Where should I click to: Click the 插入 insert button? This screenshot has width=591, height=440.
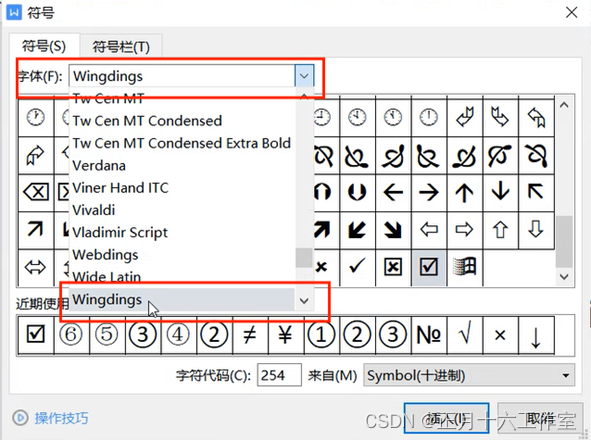[x=446, y=418]
